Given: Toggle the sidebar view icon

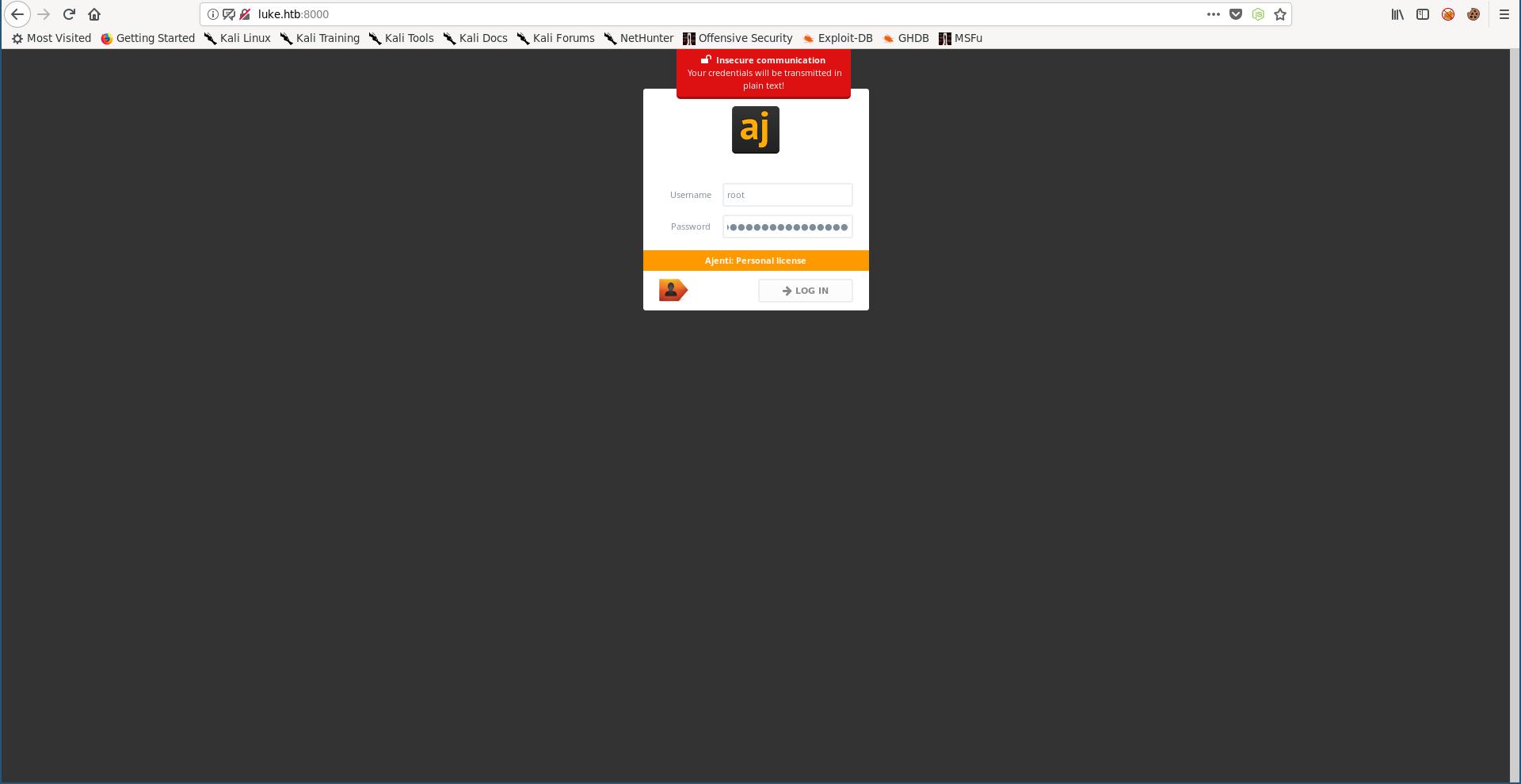Looking at the screenshot, I should pyautogui.click(x=1423, y=14).
